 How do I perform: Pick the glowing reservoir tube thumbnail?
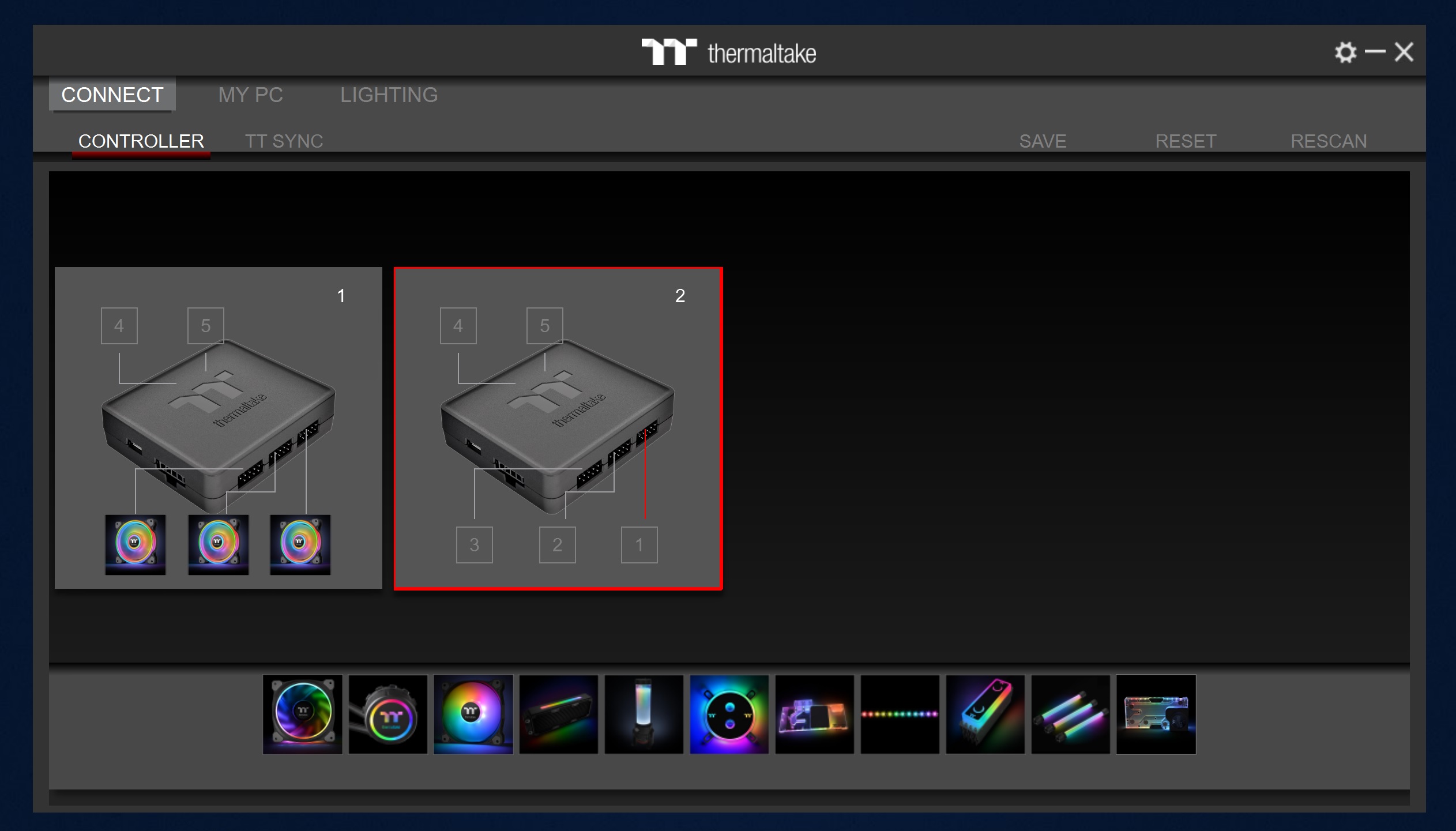point(644,714)
